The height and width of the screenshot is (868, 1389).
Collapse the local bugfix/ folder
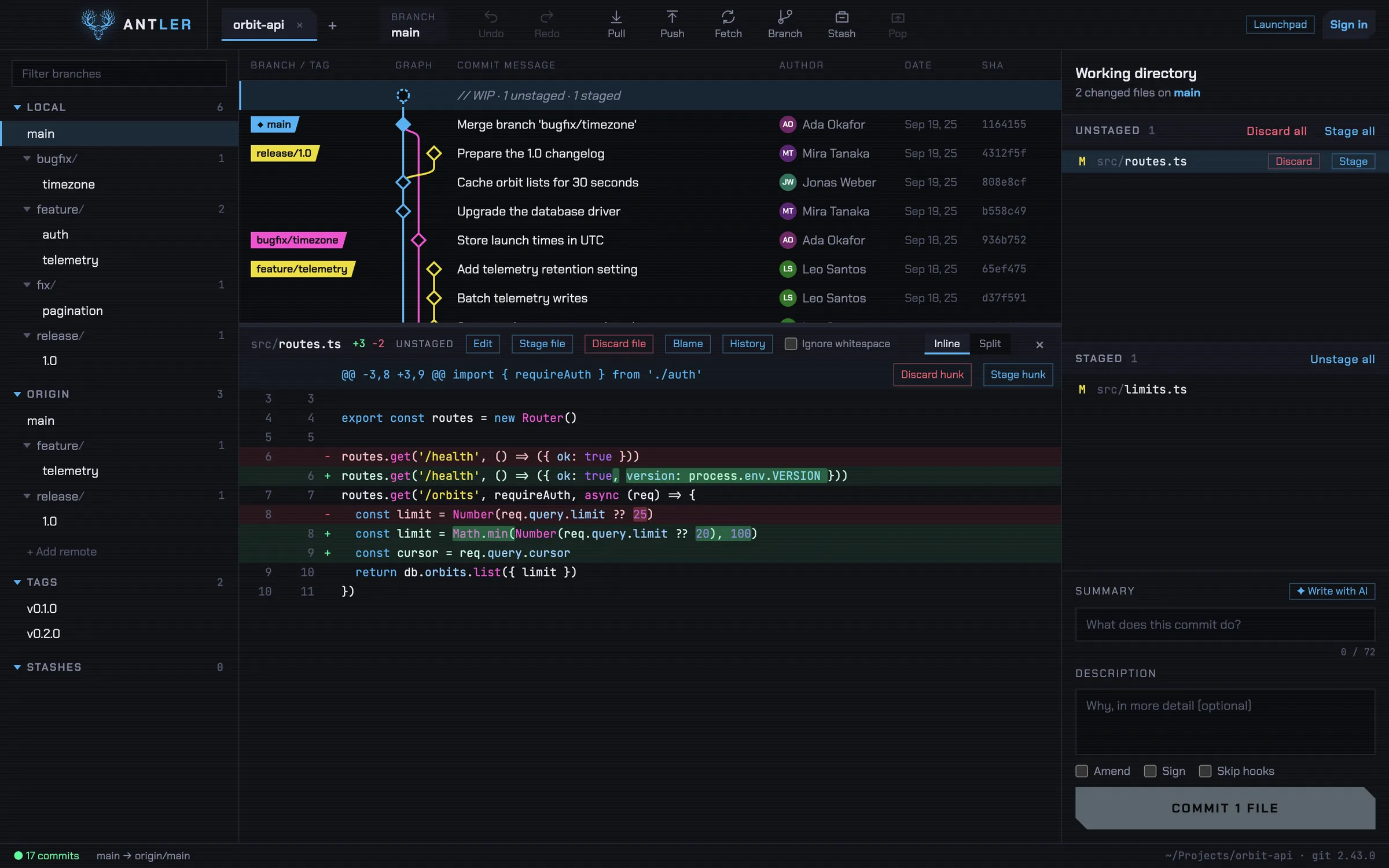(x=27, y=159)
